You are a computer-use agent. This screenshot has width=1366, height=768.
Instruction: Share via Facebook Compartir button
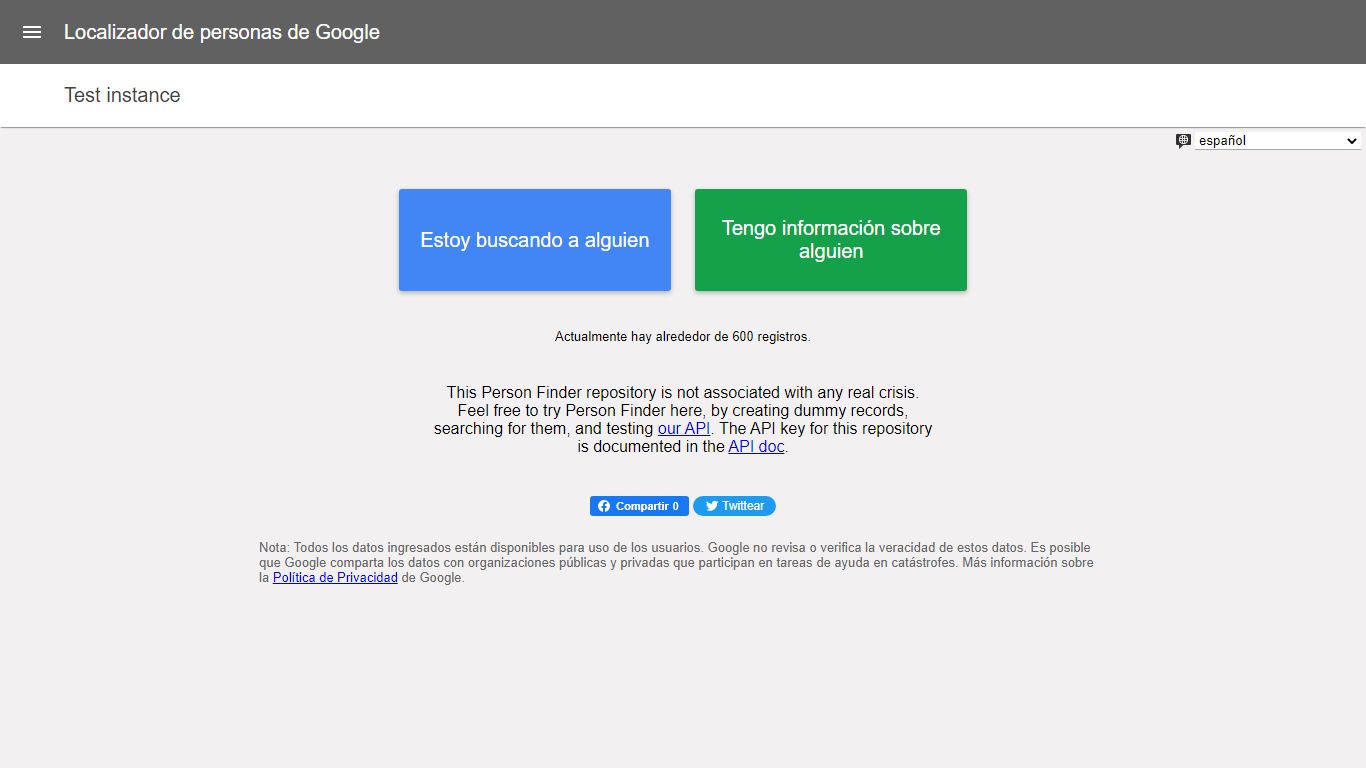[639, 506]
